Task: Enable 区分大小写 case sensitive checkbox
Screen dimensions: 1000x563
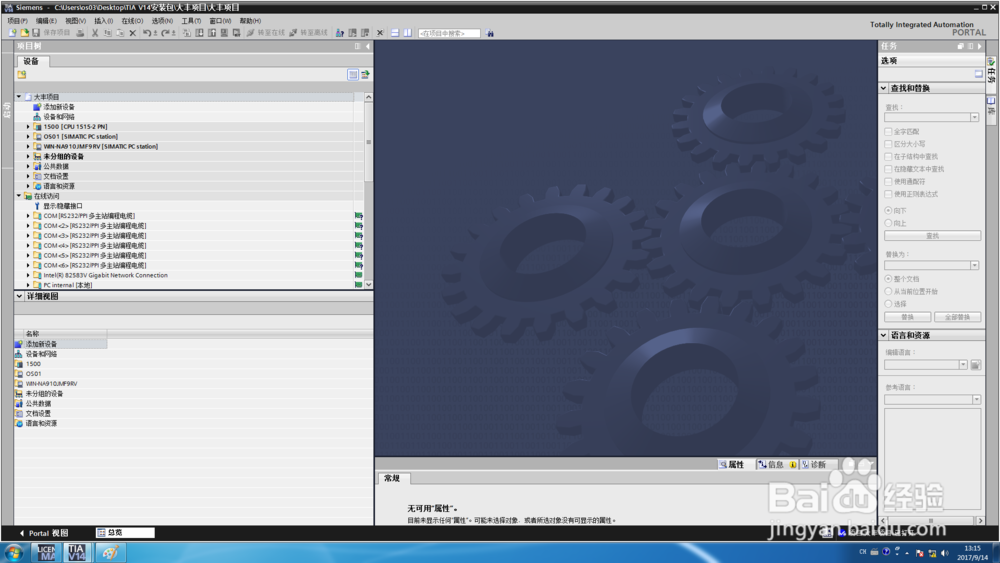Action: (x=888, y=144)
